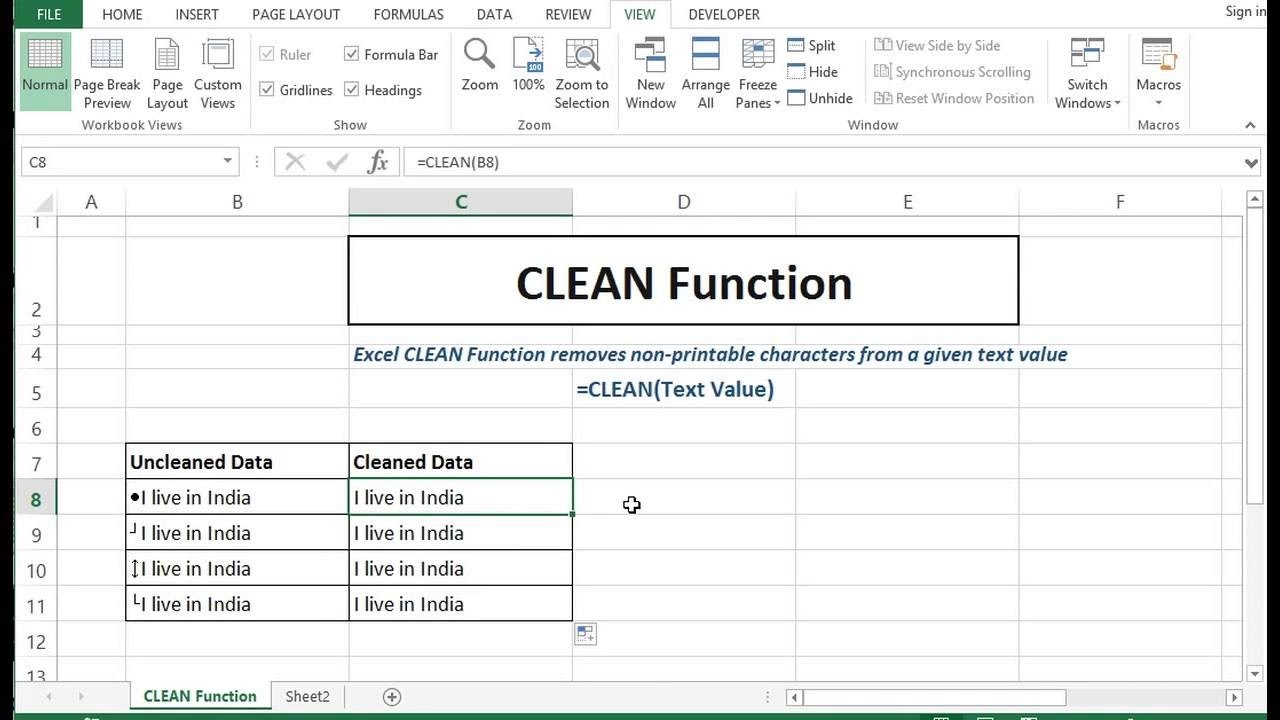Add a new sheet with plus icon
This screenshot has width=1280, height=720.
pos(392,696)
